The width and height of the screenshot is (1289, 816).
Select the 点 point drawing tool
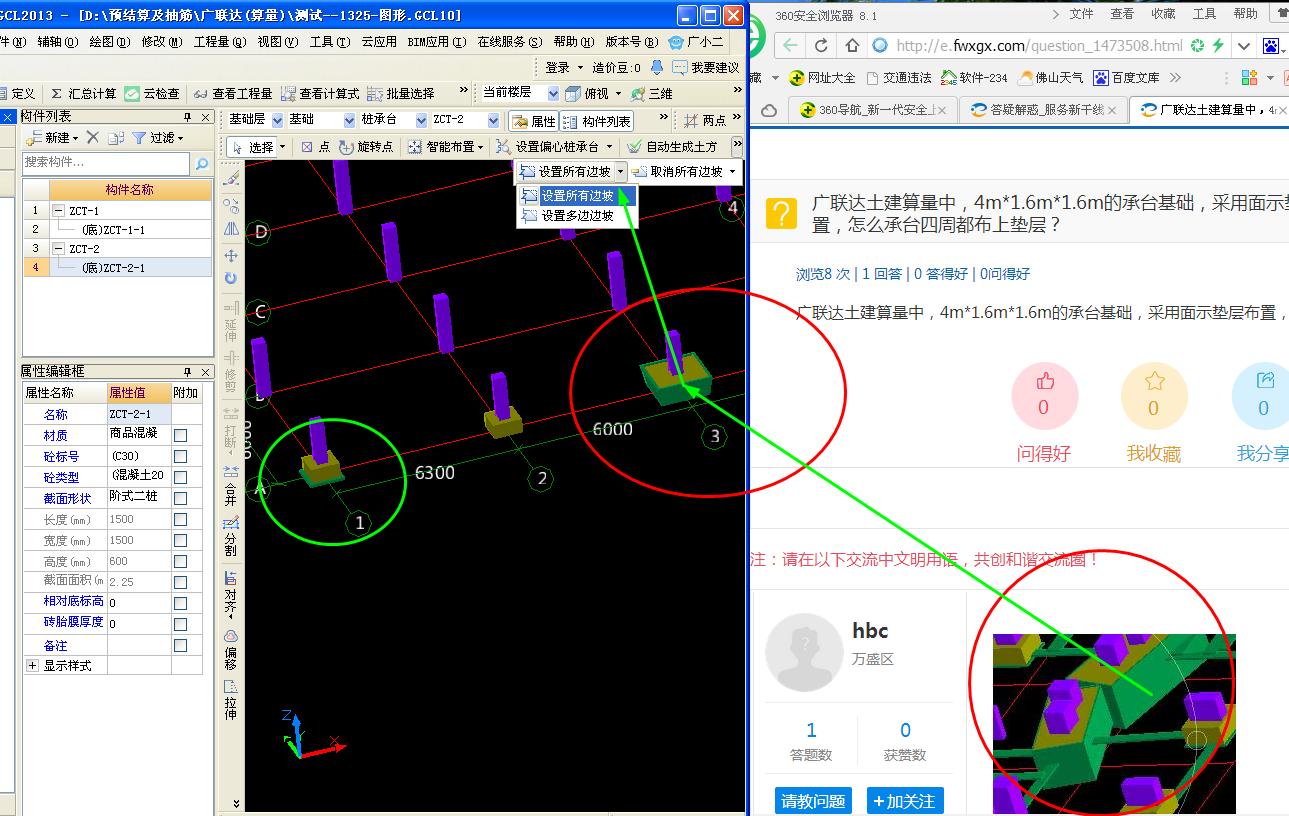tap(315, 146)
